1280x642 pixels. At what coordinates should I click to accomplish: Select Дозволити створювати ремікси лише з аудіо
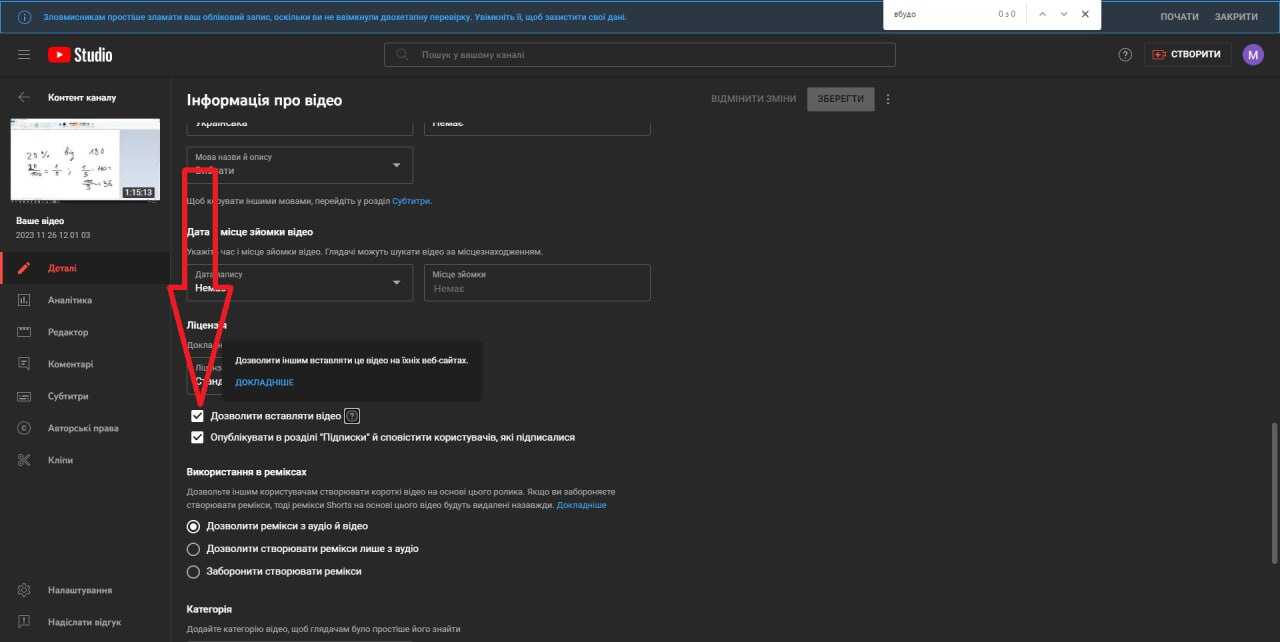pyautogui.click(x=194, y=549)
